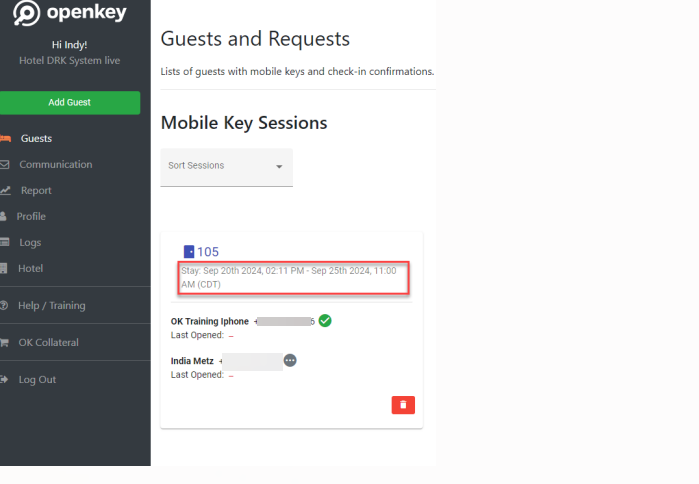
Task: Click the envelope icon for Communication
Action: coord(4,164)
